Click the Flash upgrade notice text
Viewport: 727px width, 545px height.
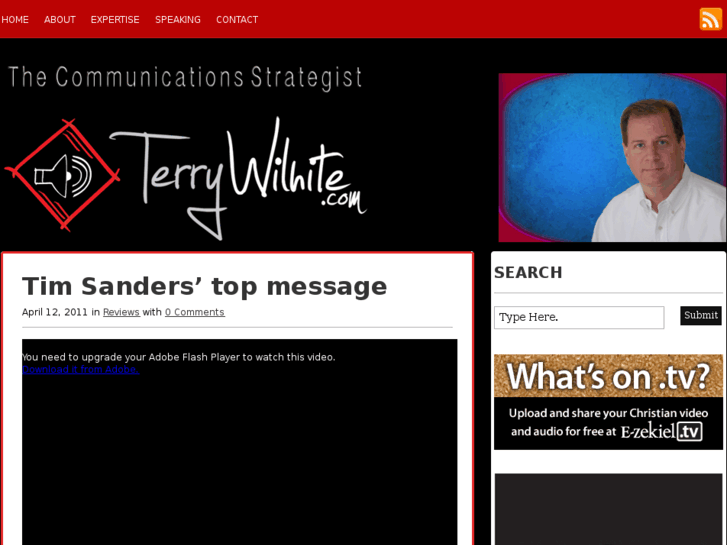click(179, 357)
